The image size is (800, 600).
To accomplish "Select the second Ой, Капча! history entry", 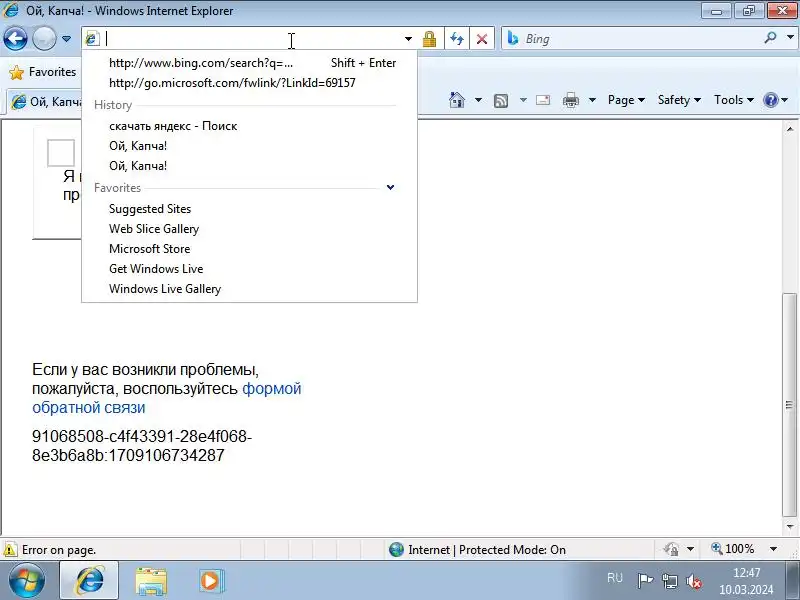I will (249, 166).
